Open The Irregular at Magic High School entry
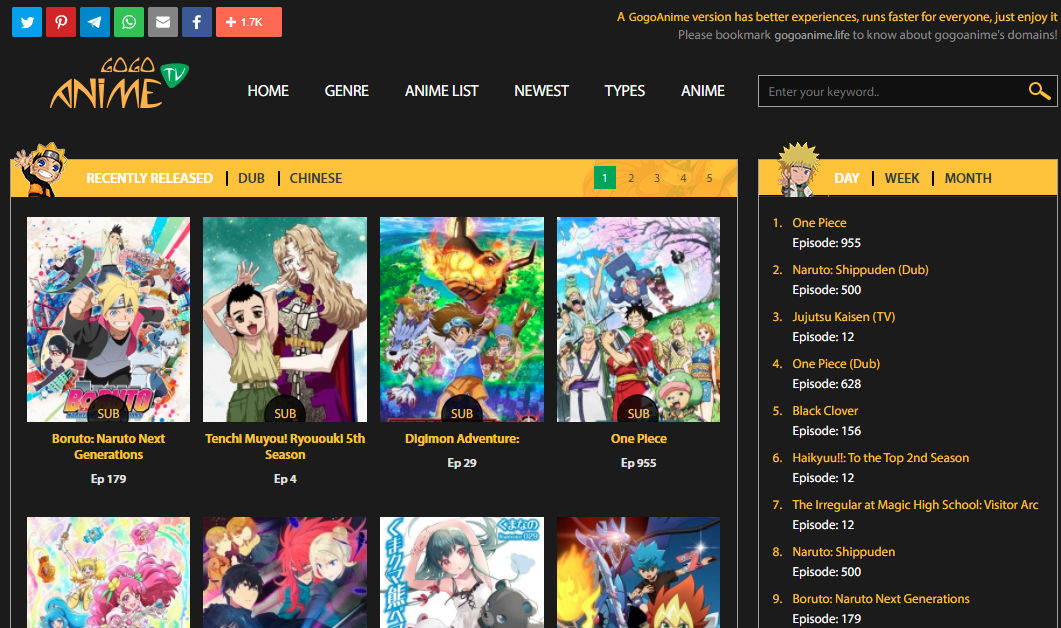 (915, 505)
